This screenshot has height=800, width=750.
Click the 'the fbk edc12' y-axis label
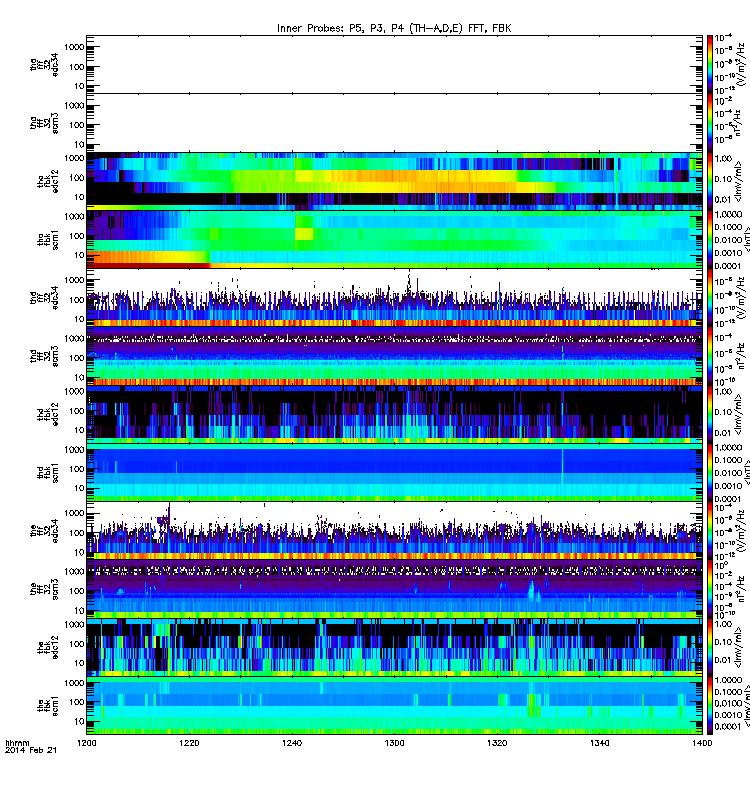coord(48,648)
